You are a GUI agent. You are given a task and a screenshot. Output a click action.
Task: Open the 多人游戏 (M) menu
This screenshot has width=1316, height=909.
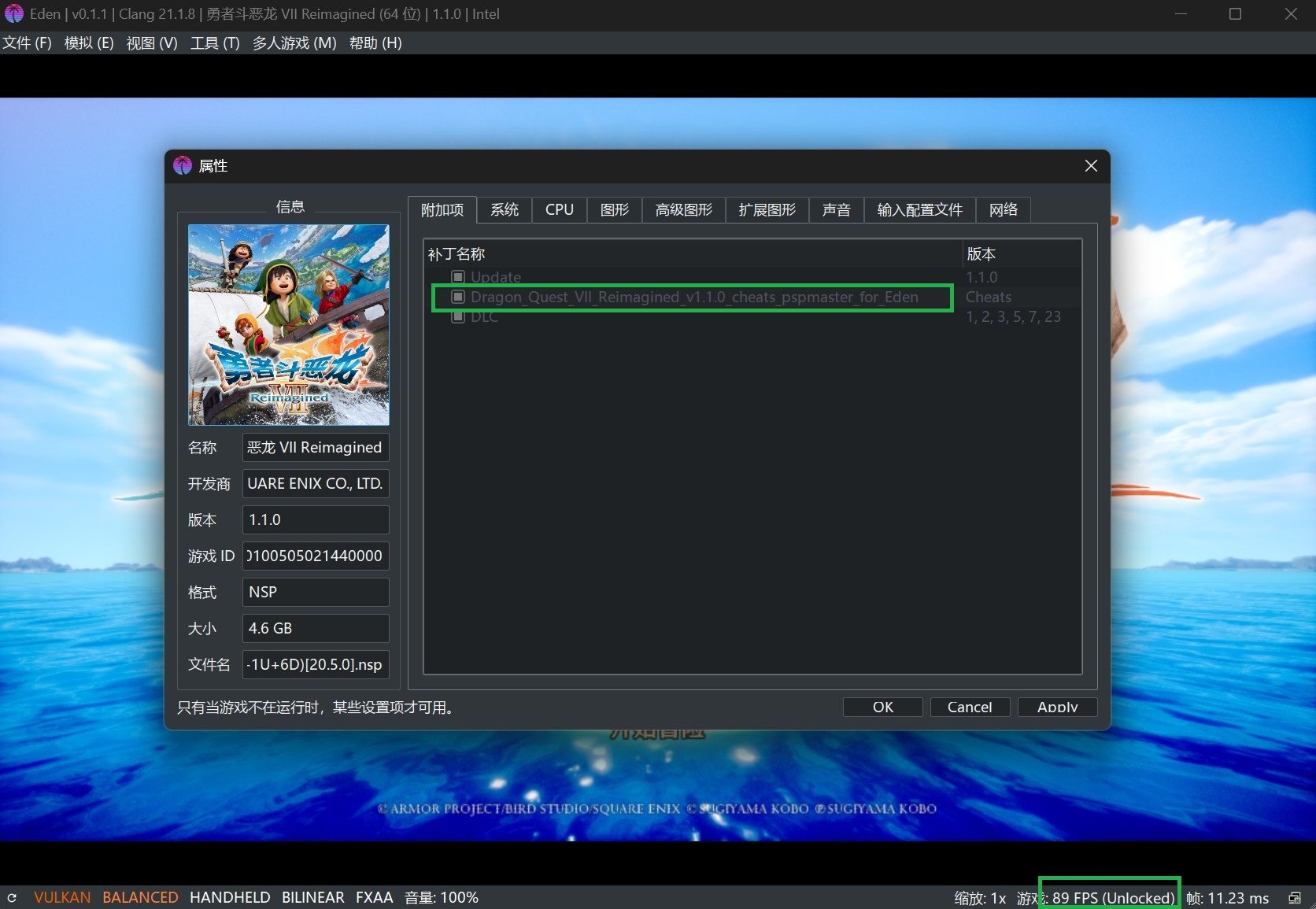coord(294,42)
